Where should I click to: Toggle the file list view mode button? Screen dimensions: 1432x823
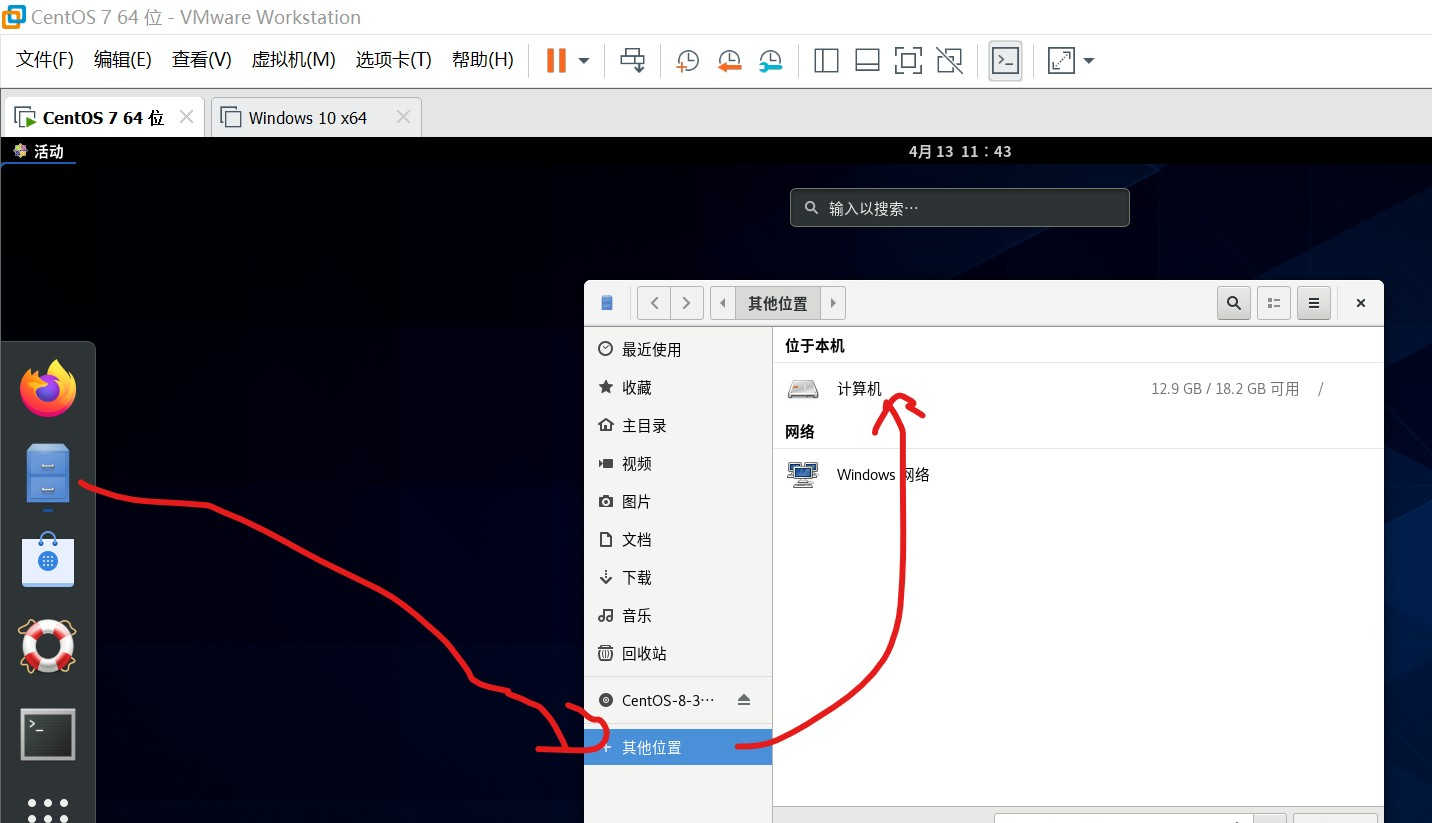point(1274,303)
